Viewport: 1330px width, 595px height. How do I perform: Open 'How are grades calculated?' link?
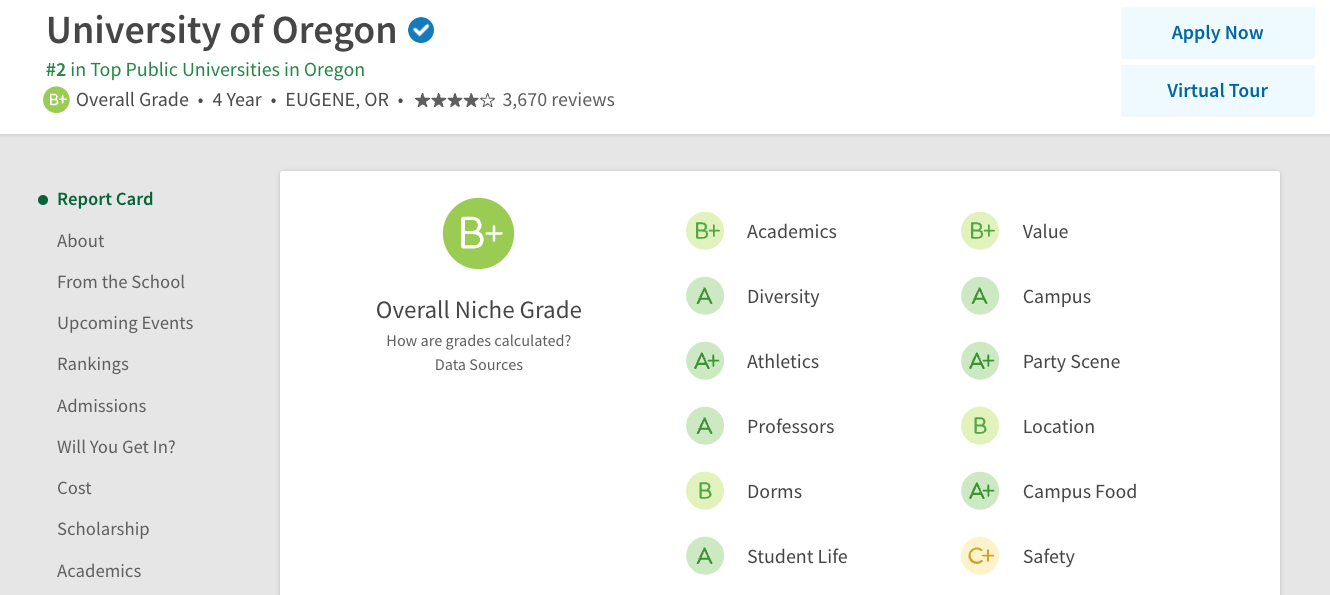pos(478,341)
